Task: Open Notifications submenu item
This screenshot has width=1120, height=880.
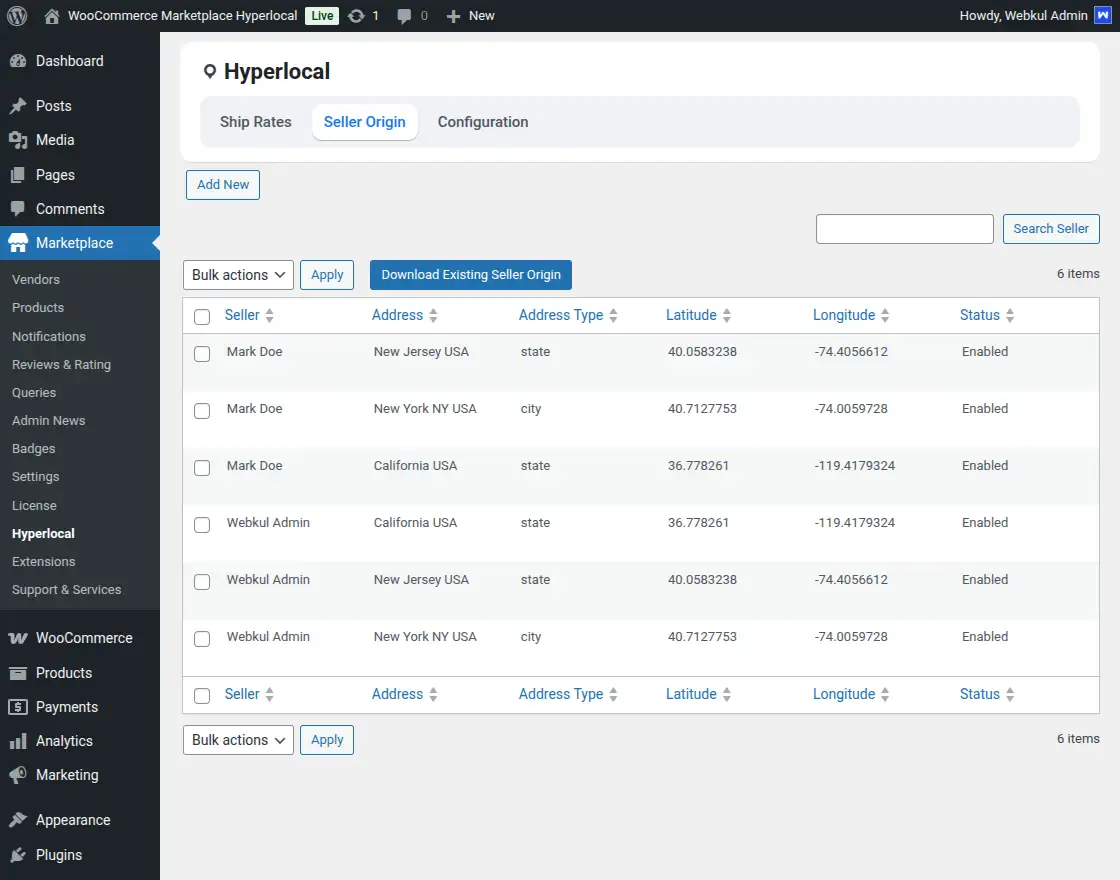Action: [49, 336]
